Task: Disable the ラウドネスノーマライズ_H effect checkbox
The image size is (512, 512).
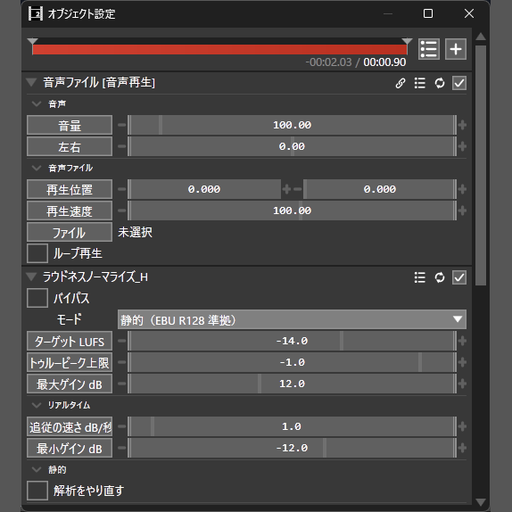Action: click(459, 277)
